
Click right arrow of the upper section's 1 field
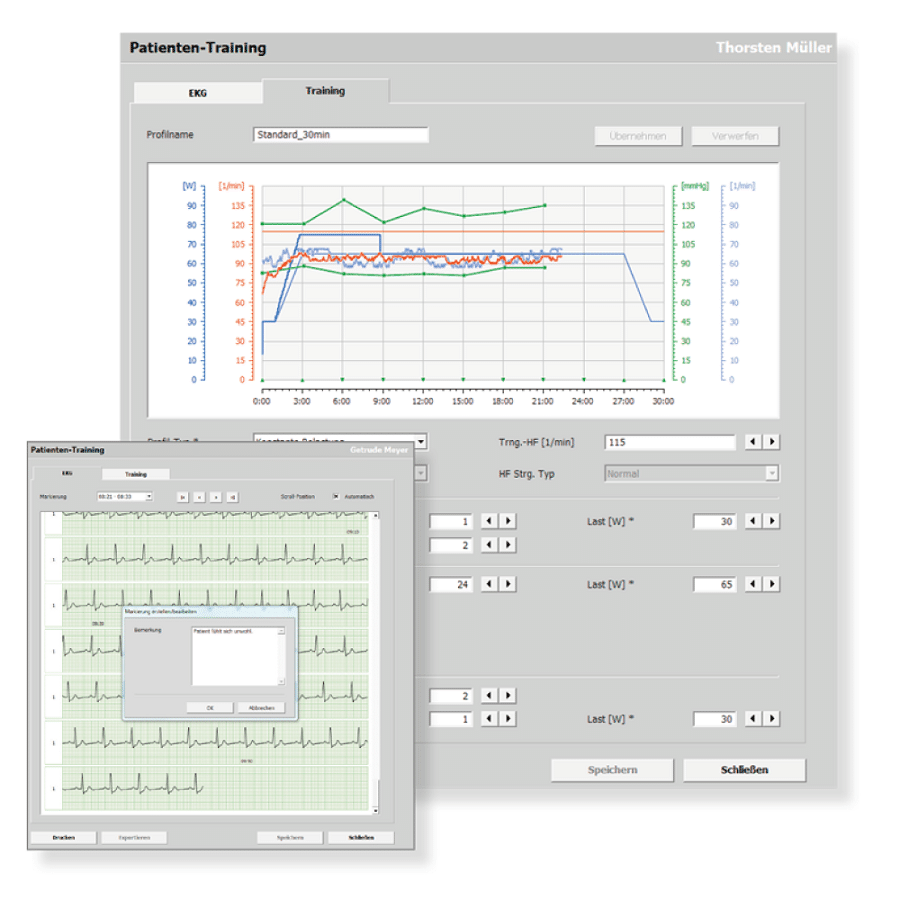point(508,521)
